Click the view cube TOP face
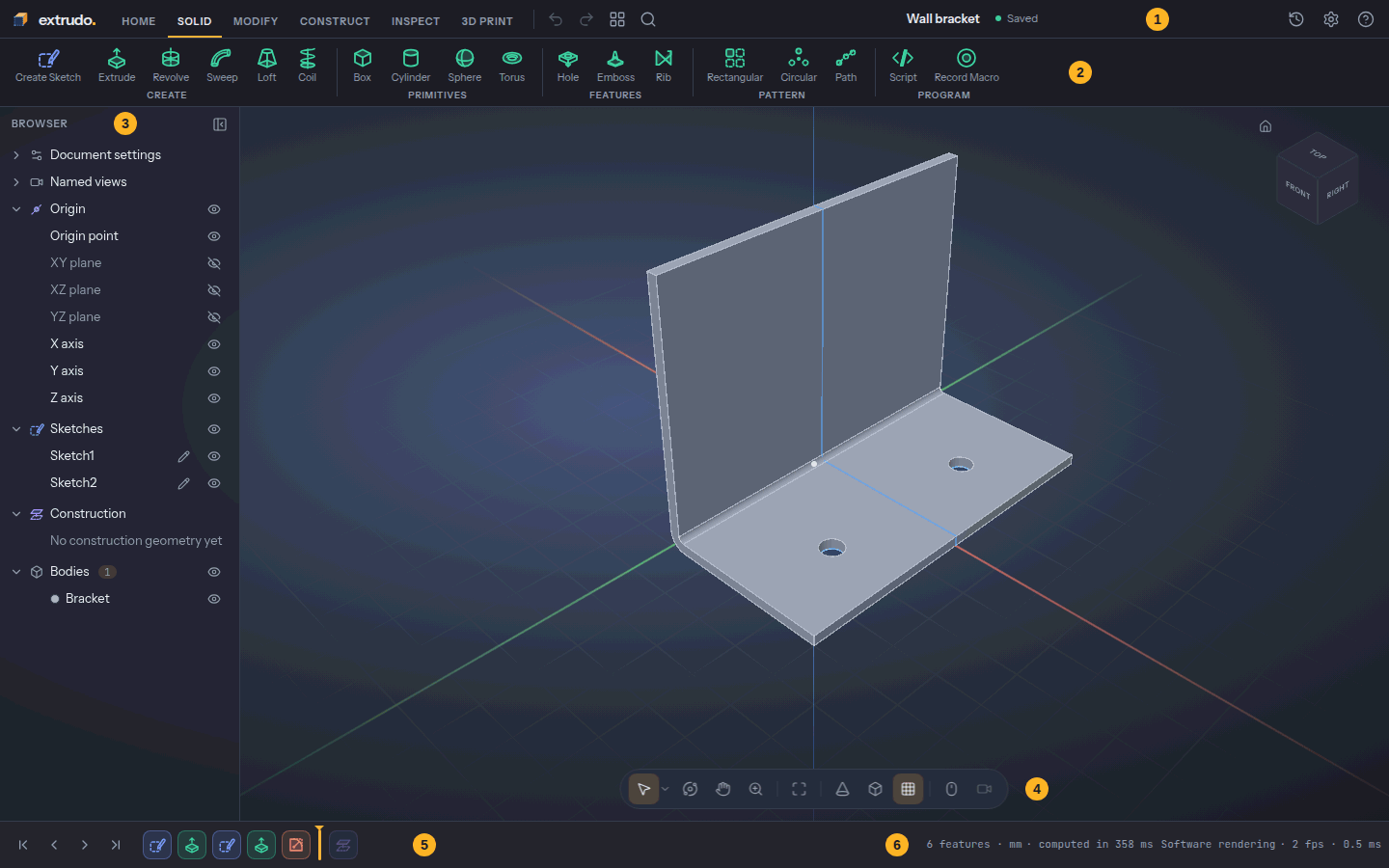 point(1318,153)
